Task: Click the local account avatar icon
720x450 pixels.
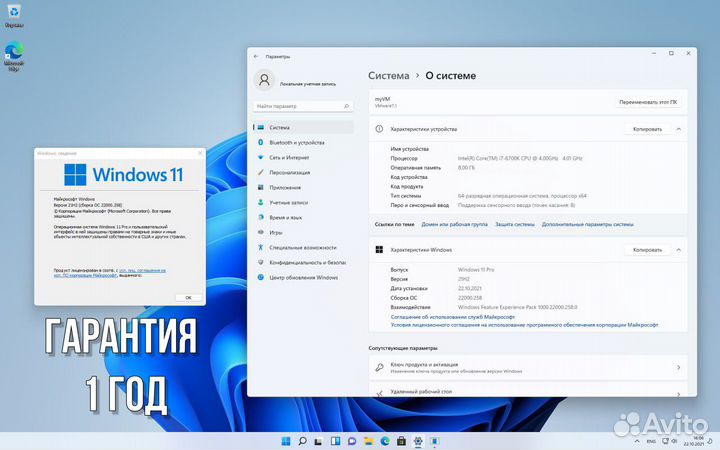Action: pos(264,80)
